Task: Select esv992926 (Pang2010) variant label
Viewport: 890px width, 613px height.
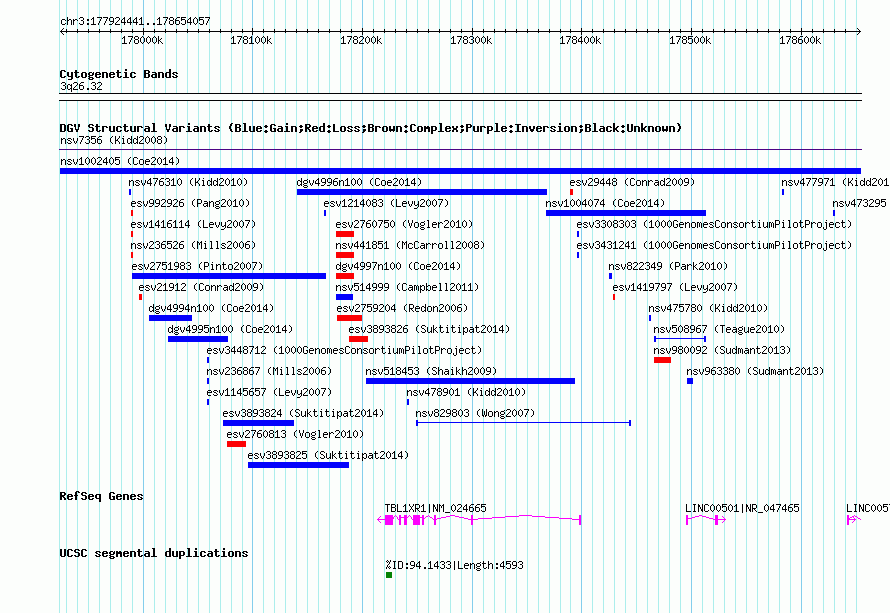Action: pos(190,203)
